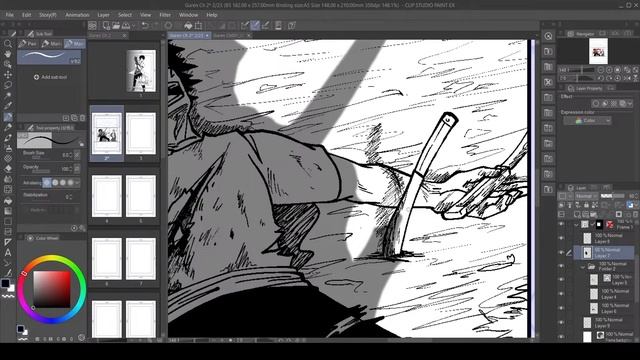Select the Zoom magnifier tool
The image size is (640, 360).
click(x=8, y=43)
